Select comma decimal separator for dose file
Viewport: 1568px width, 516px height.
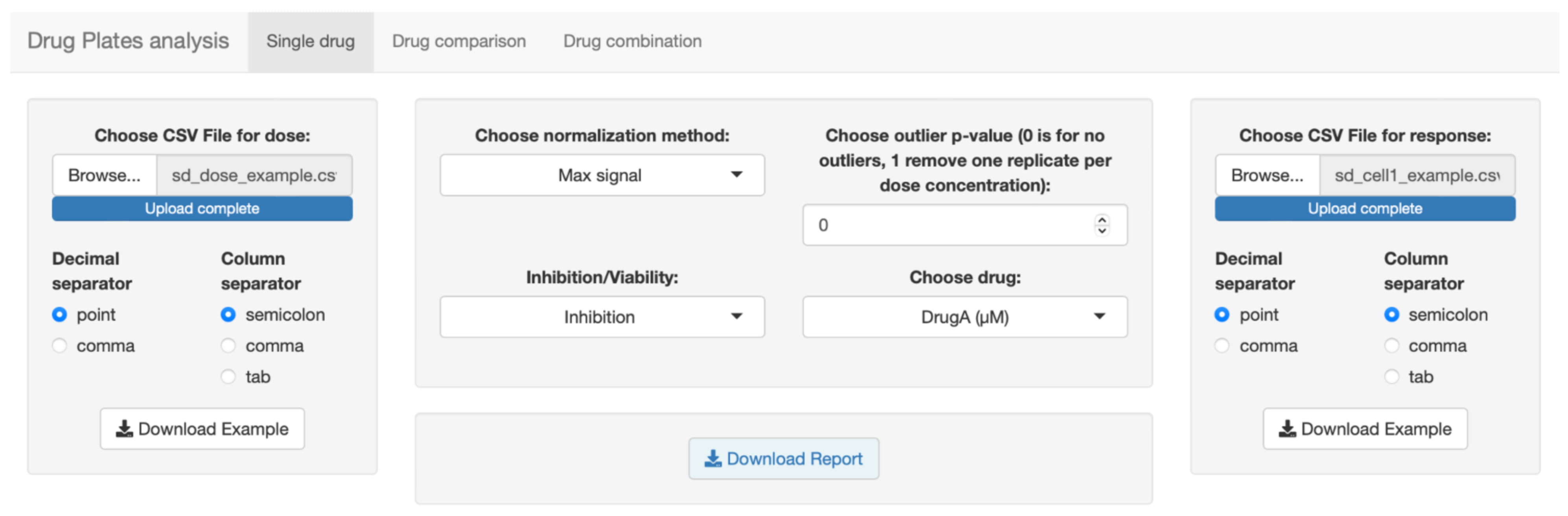(x=60, y=346)
